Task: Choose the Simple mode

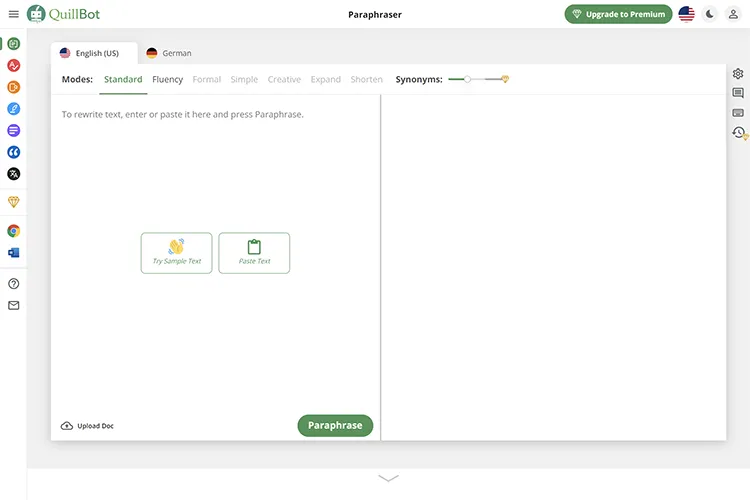Action: pos(244,79)
